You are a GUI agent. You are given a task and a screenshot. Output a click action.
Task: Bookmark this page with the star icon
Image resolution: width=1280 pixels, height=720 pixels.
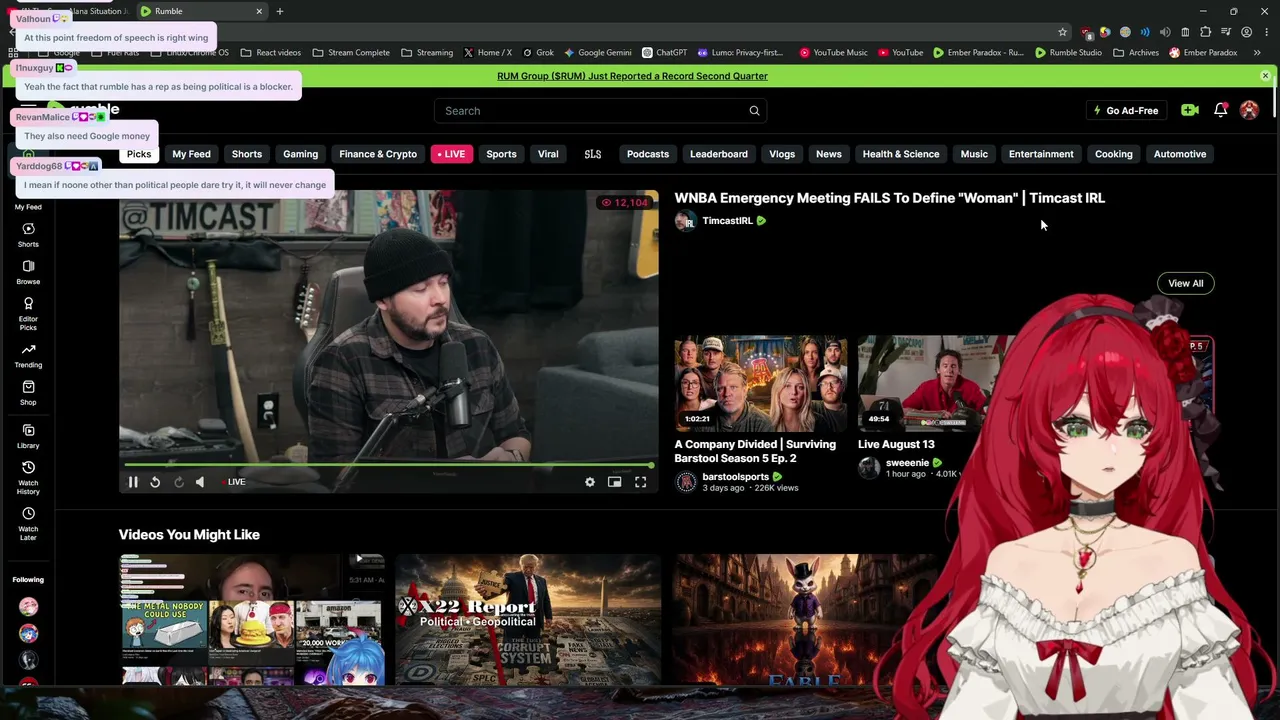tap(1063, 32)
